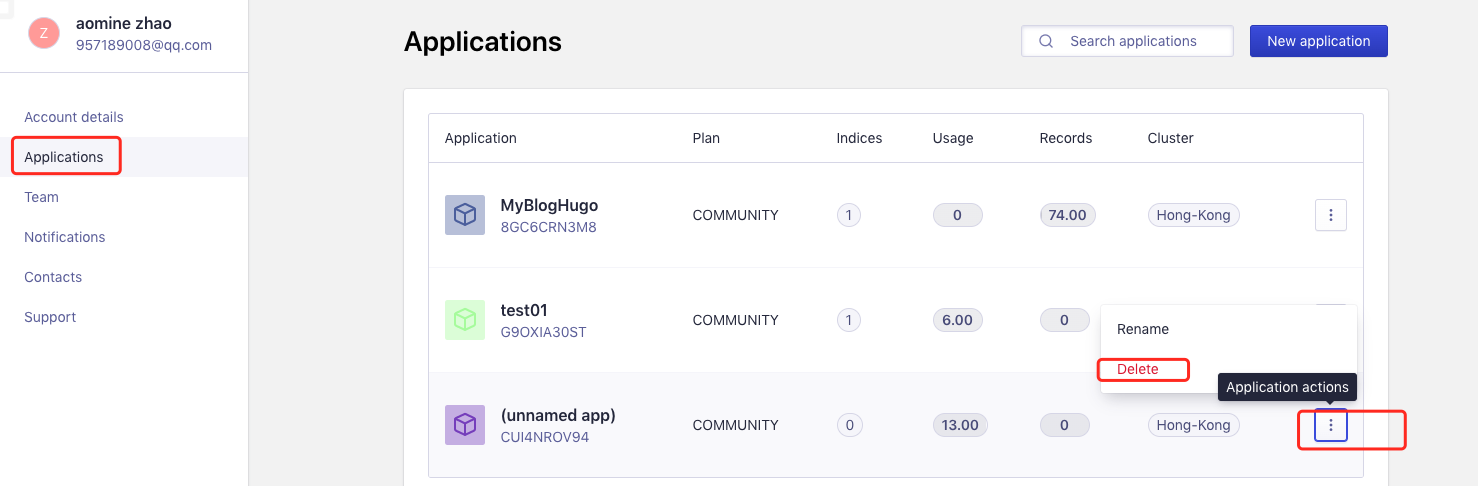
Task: Click the MyBlogHugo blue cube icon
Action: (464, 215)
